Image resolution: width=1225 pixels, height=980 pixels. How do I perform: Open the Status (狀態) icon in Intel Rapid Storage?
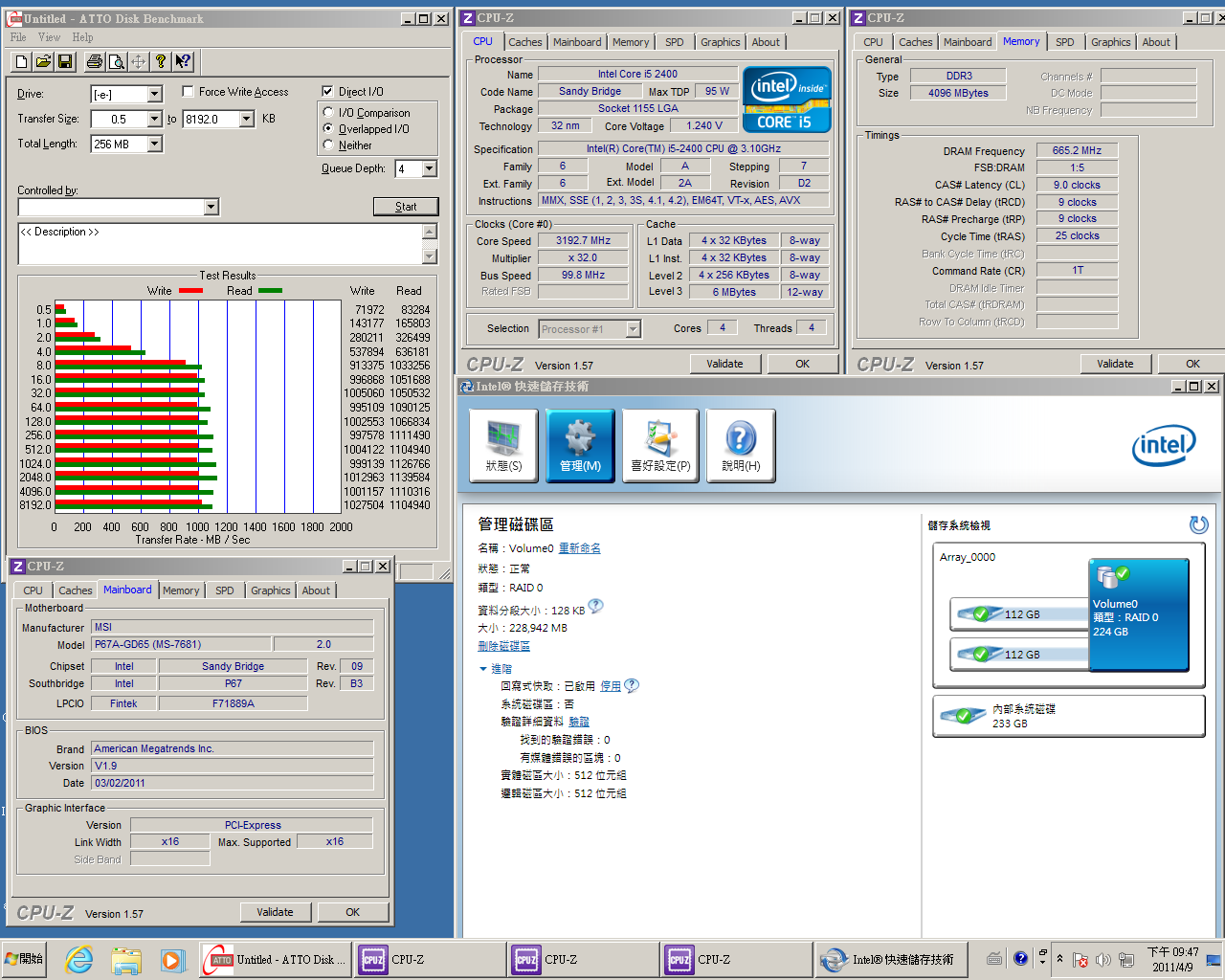point(503,446)
